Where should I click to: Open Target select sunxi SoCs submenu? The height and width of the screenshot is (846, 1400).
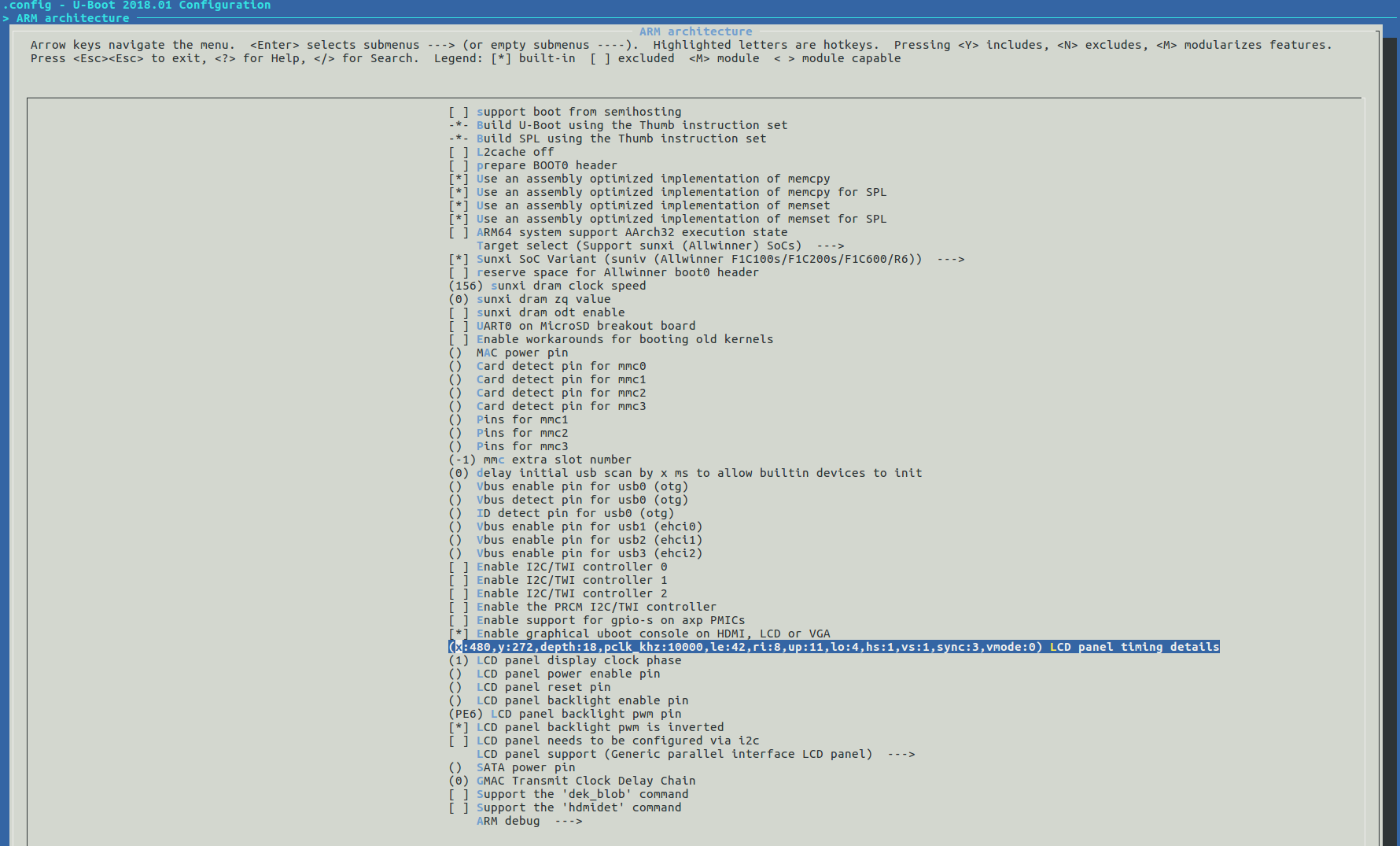[660, 246]
